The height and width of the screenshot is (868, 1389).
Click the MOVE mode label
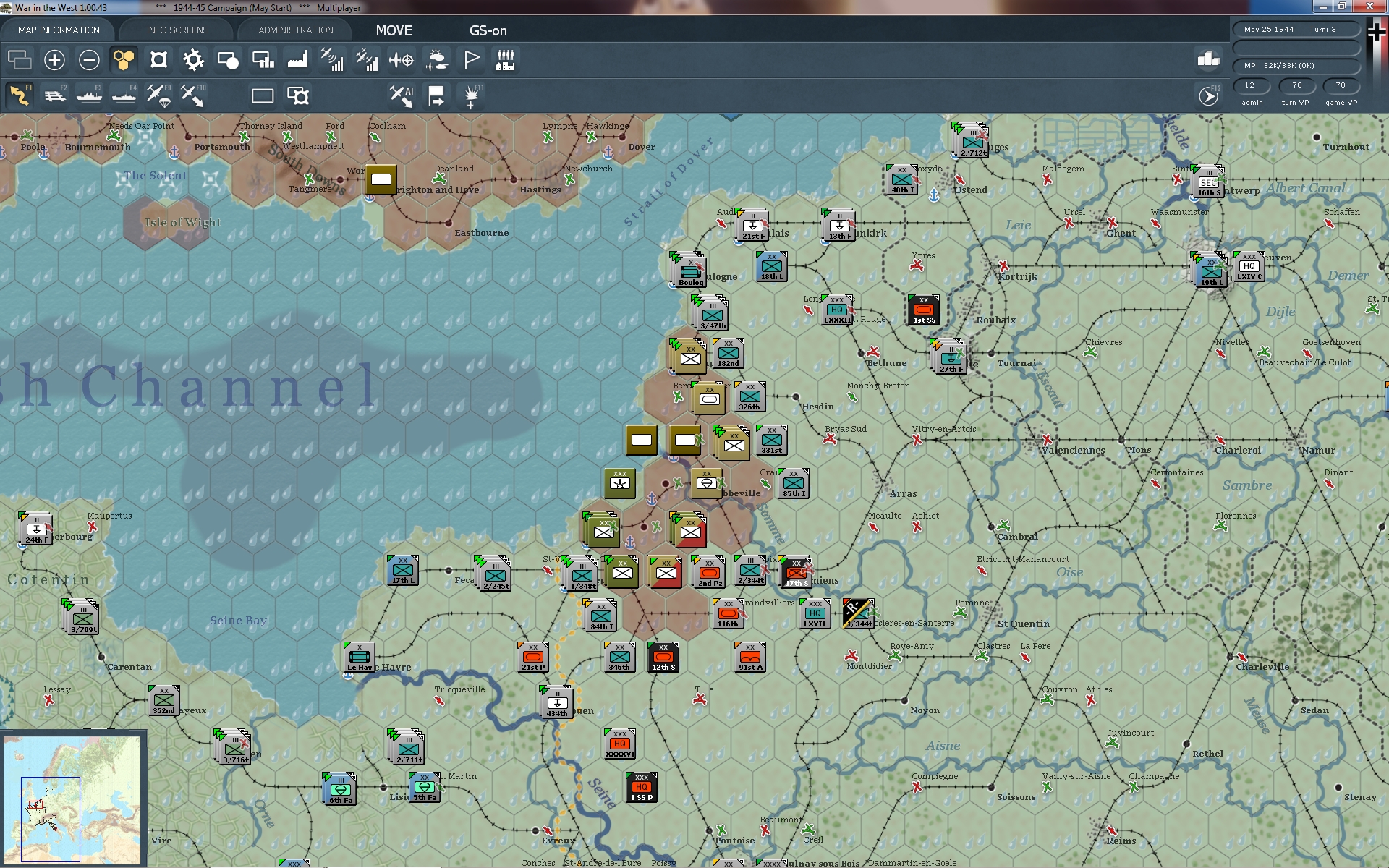click(394, 30)
